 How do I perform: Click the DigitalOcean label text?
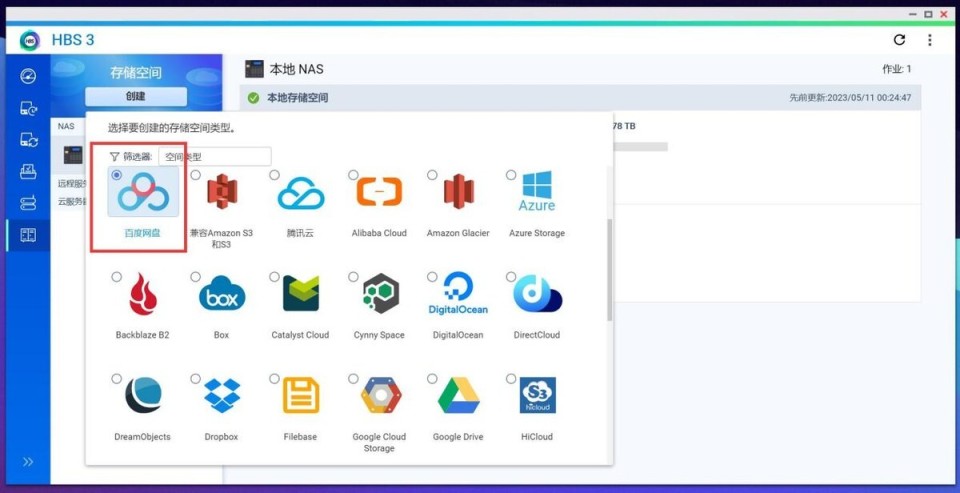click(x=458, y=335)
